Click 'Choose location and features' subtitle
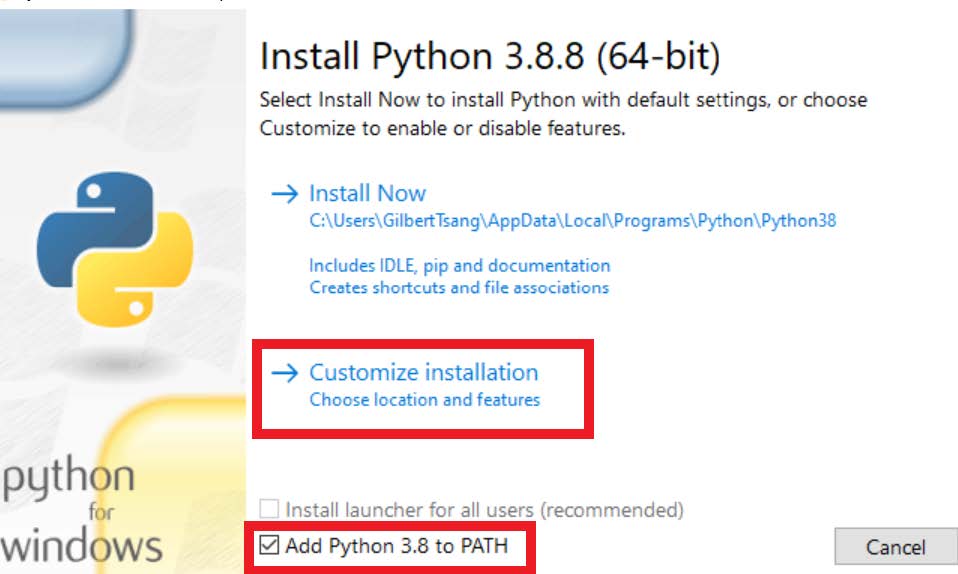 click(x=425, y=400)
